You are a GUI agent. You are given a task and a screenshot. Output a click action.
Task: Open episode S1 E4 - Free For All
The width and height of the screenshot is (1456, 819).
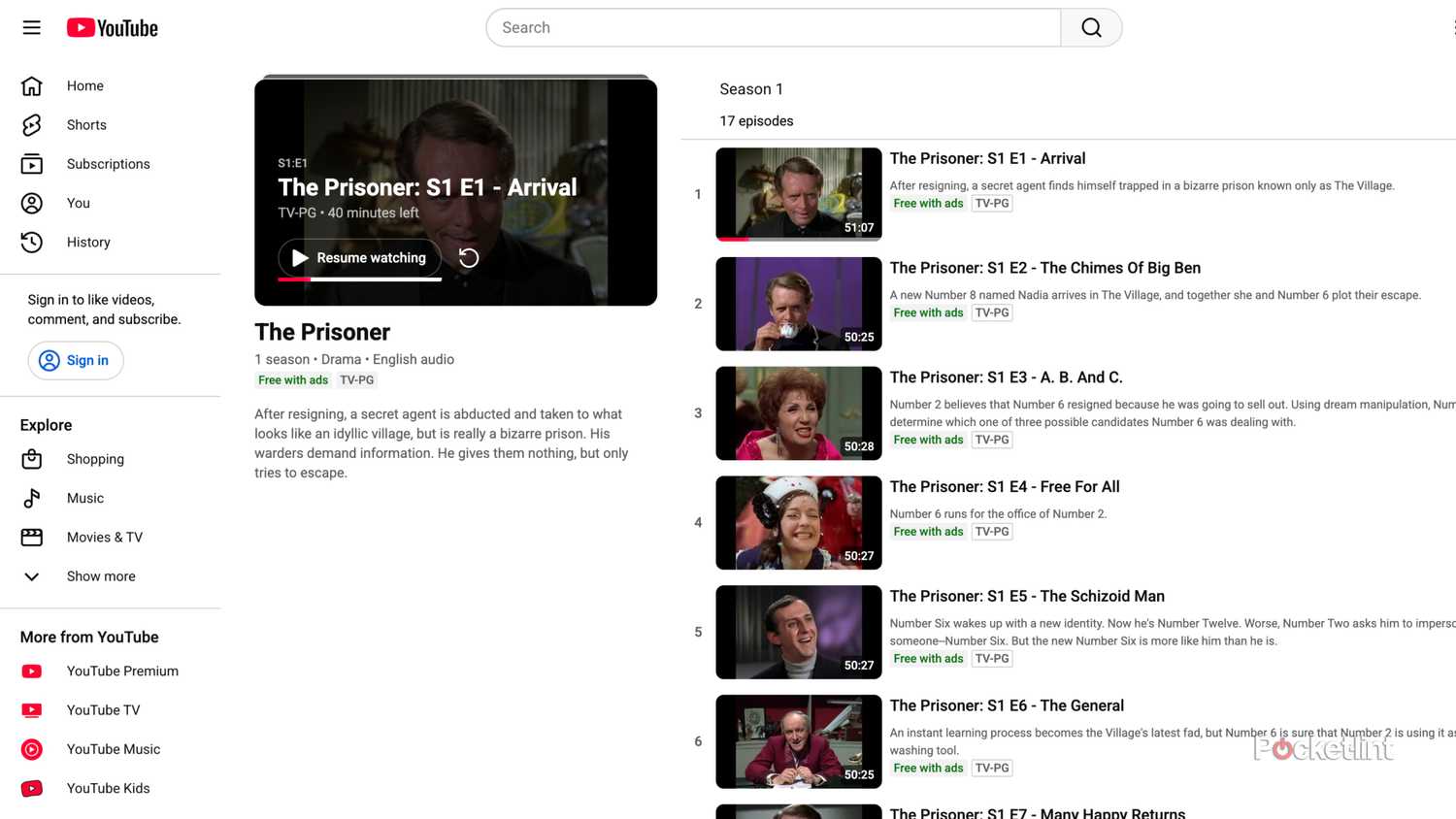coord(1005,487)
